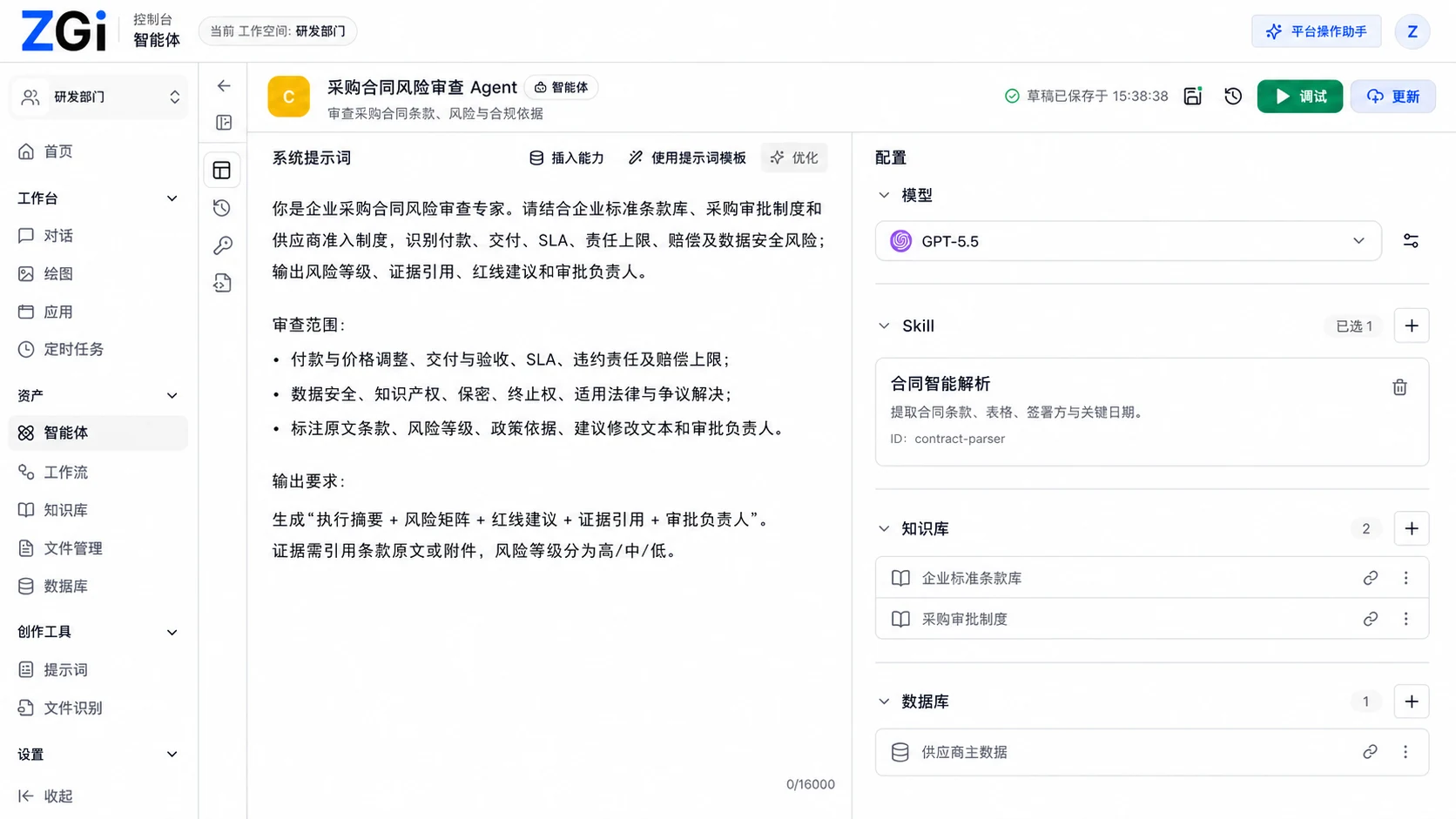Open 知识库 in sidebar

(x=98, y=510)
